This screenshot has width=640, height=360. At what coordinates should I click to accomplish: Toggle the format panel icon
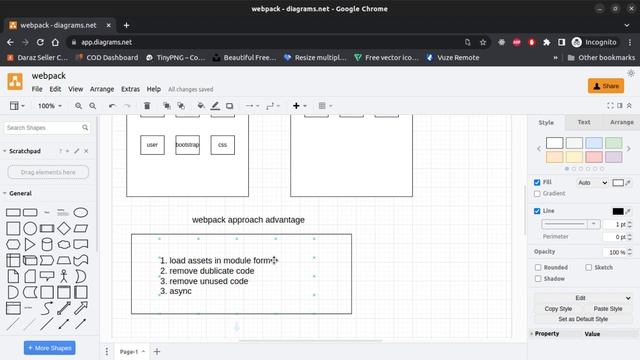tap(620, 106)
